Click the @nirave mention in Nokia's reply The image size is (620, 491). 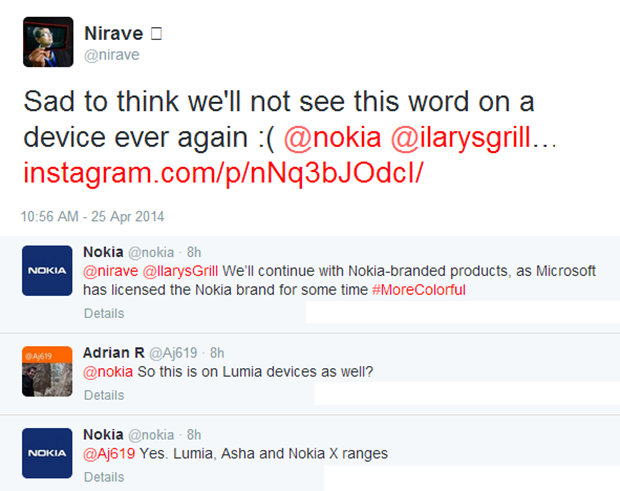pos(111,271)
